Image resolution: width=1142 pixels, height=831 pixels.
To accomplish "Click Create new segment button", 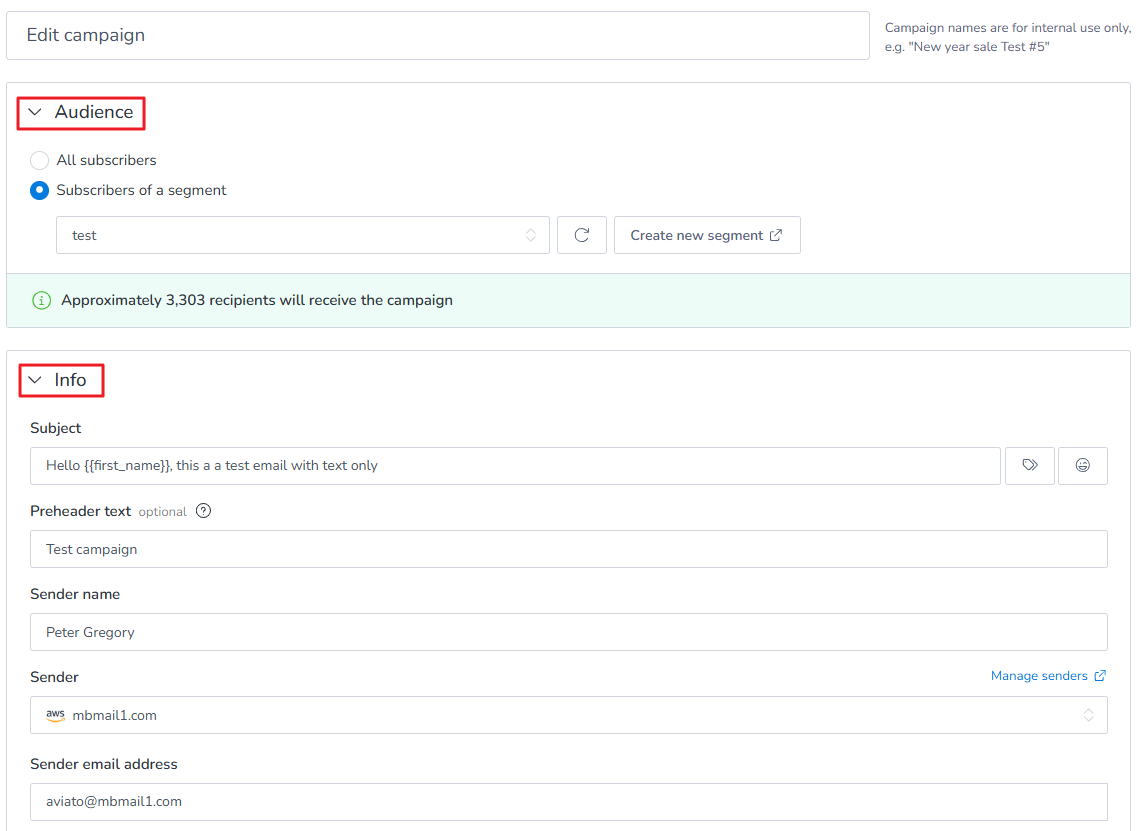I will [x=706, y=235].
